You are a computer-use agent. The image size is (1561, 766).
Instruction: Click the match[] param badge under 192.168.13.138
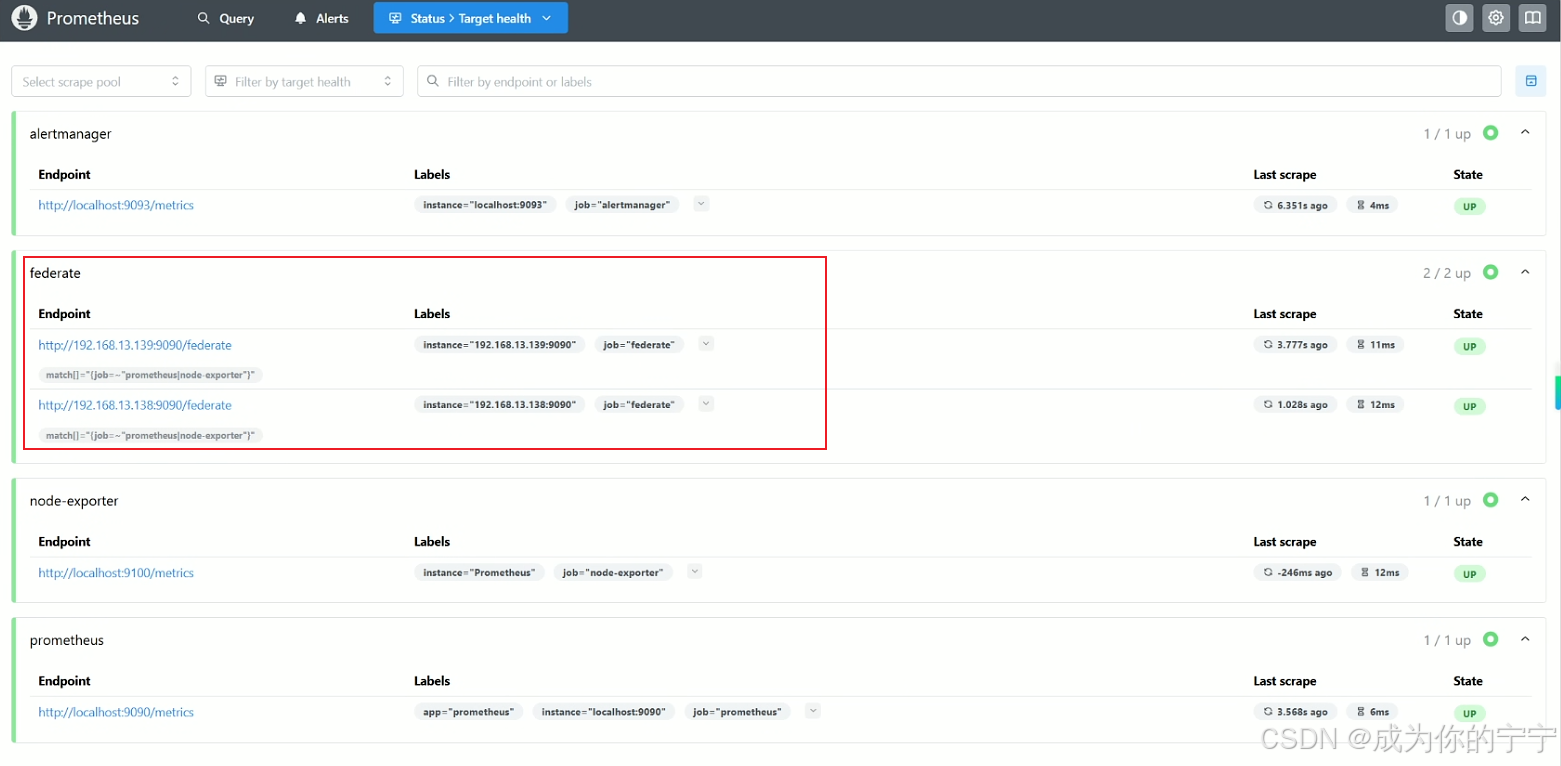(x=150, y=435)
